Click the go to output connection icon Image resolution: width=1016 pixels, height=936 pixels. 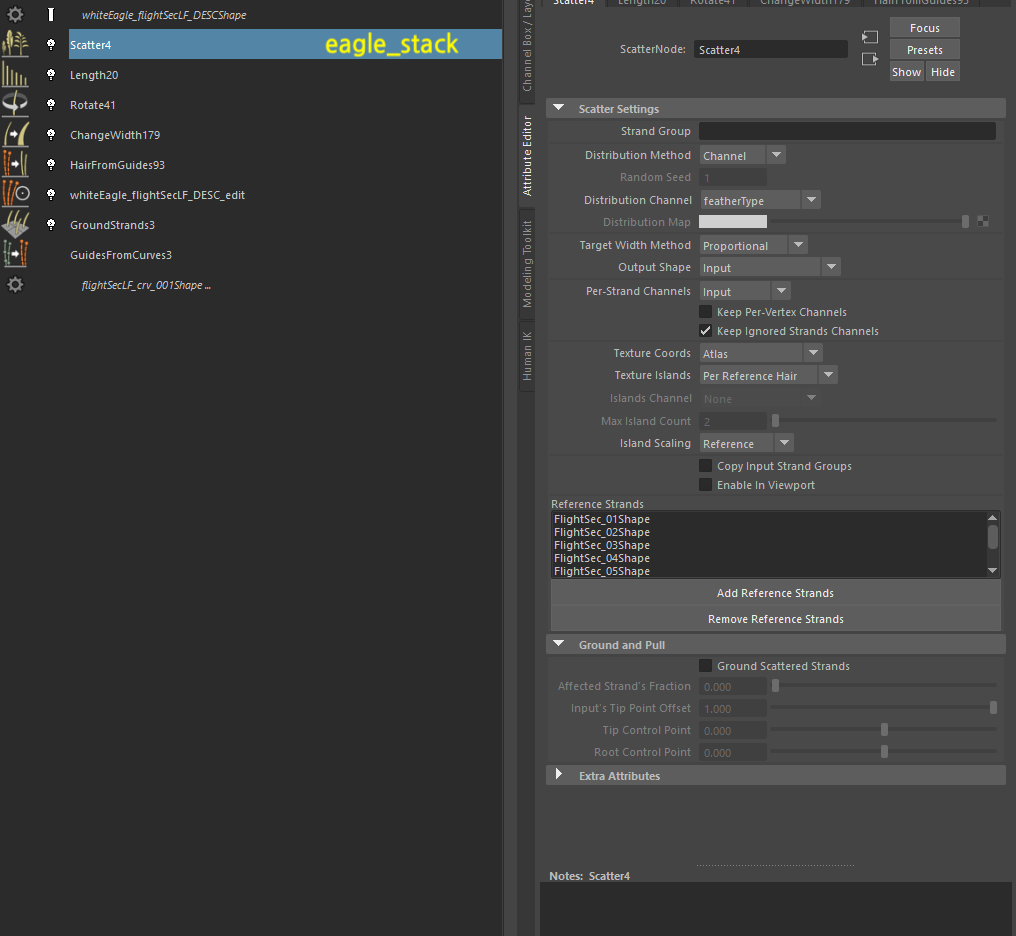click(870, 59)
